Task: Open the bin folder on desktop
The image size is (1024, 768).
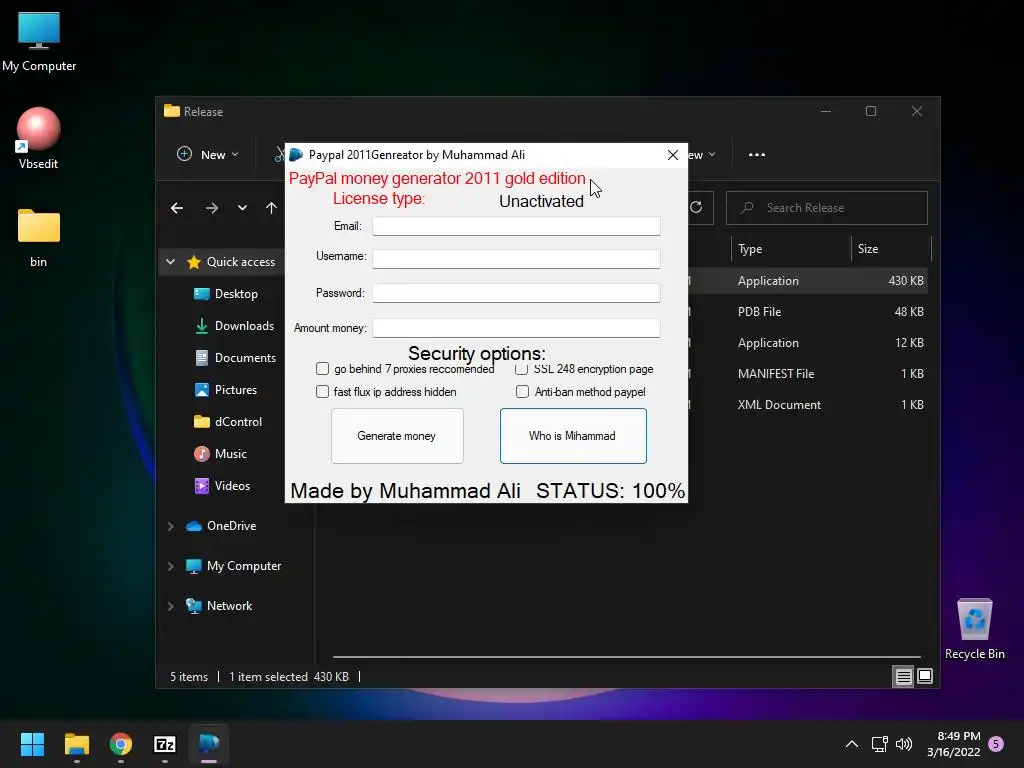Action: pyautogui.click(x=39, y=237)
